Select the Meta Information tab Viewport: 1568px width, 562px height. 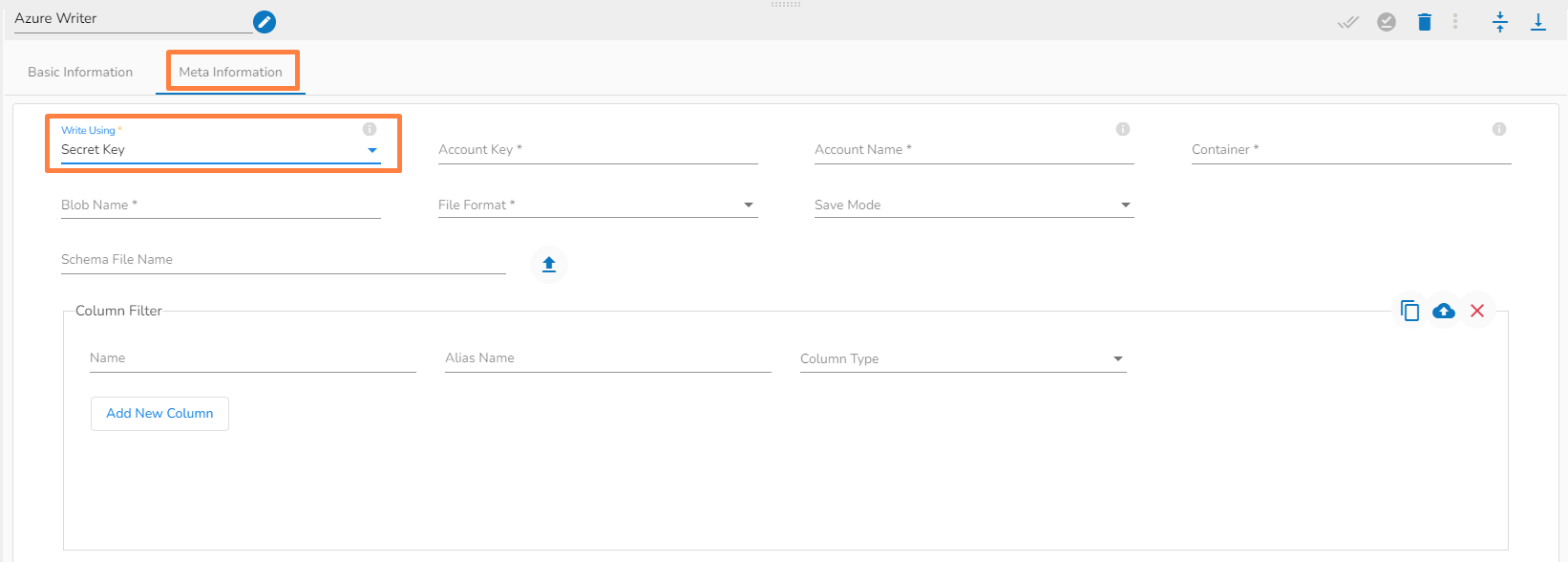(231, 72)
